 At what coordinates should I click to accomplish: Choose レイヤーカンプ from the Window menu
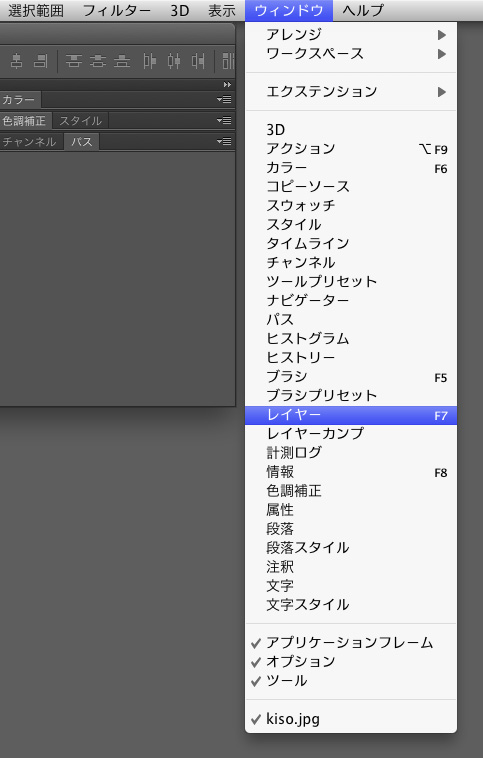[351, 434]
